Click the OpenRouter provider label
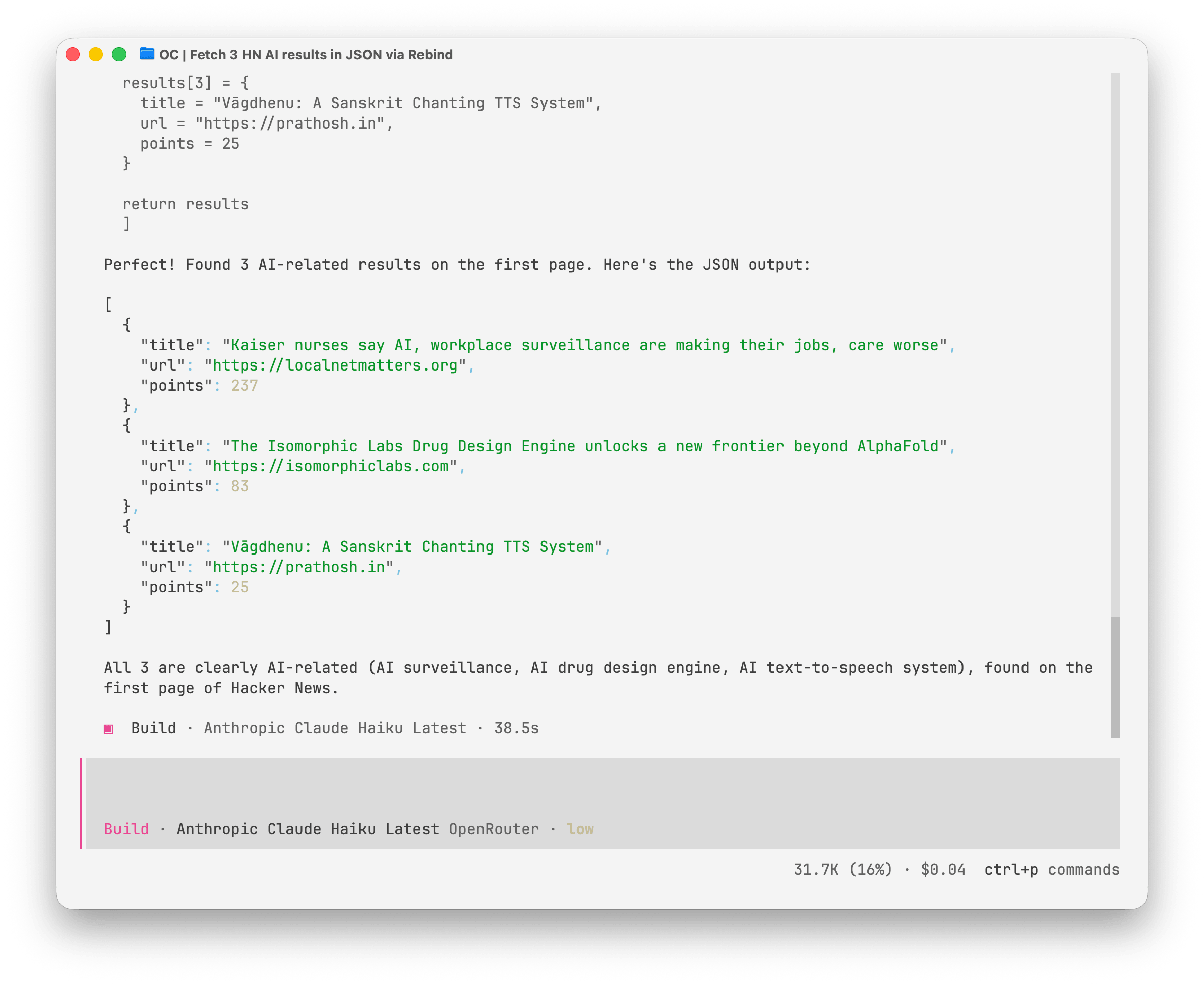This screenshot has height=984, width=1204. click(x=494, y=829)
